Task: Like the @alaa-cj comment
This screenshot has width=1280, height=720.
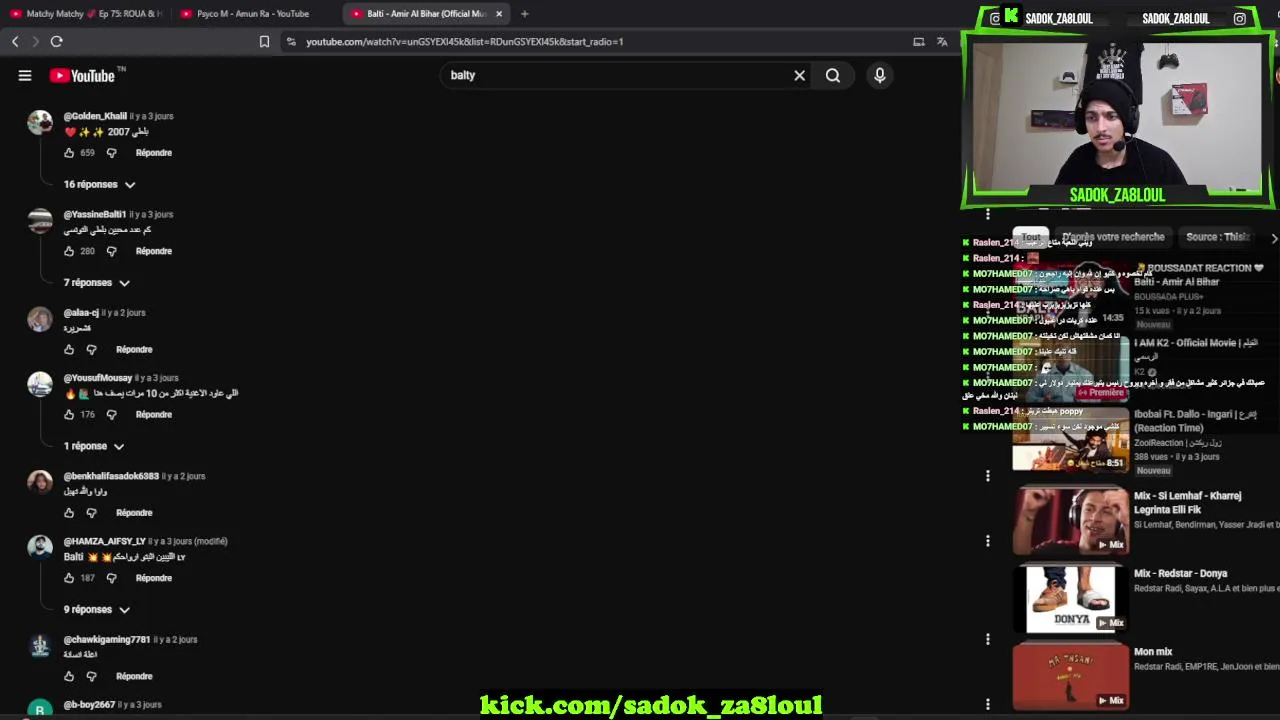Action: 69,349
